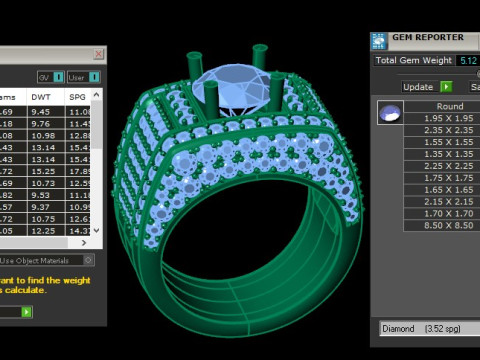Screen dimensions: 480x360
Task: Select the 1.35 X 1.35 gem row
Action: pyautogui.click(x=448, y=154)
